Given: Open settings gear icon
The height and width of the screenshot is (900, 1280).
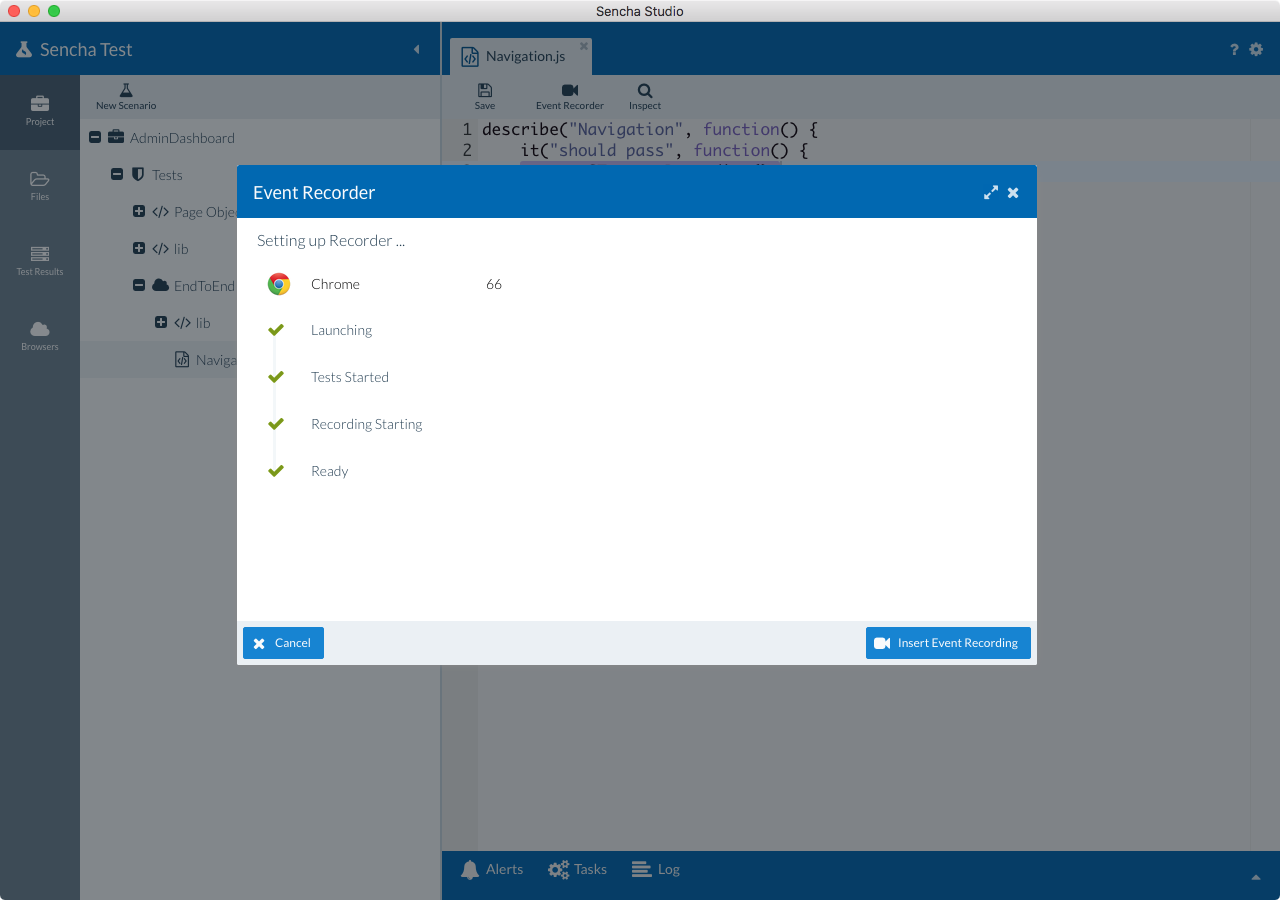Looking at the screenshot, I should click(1256, 49).
